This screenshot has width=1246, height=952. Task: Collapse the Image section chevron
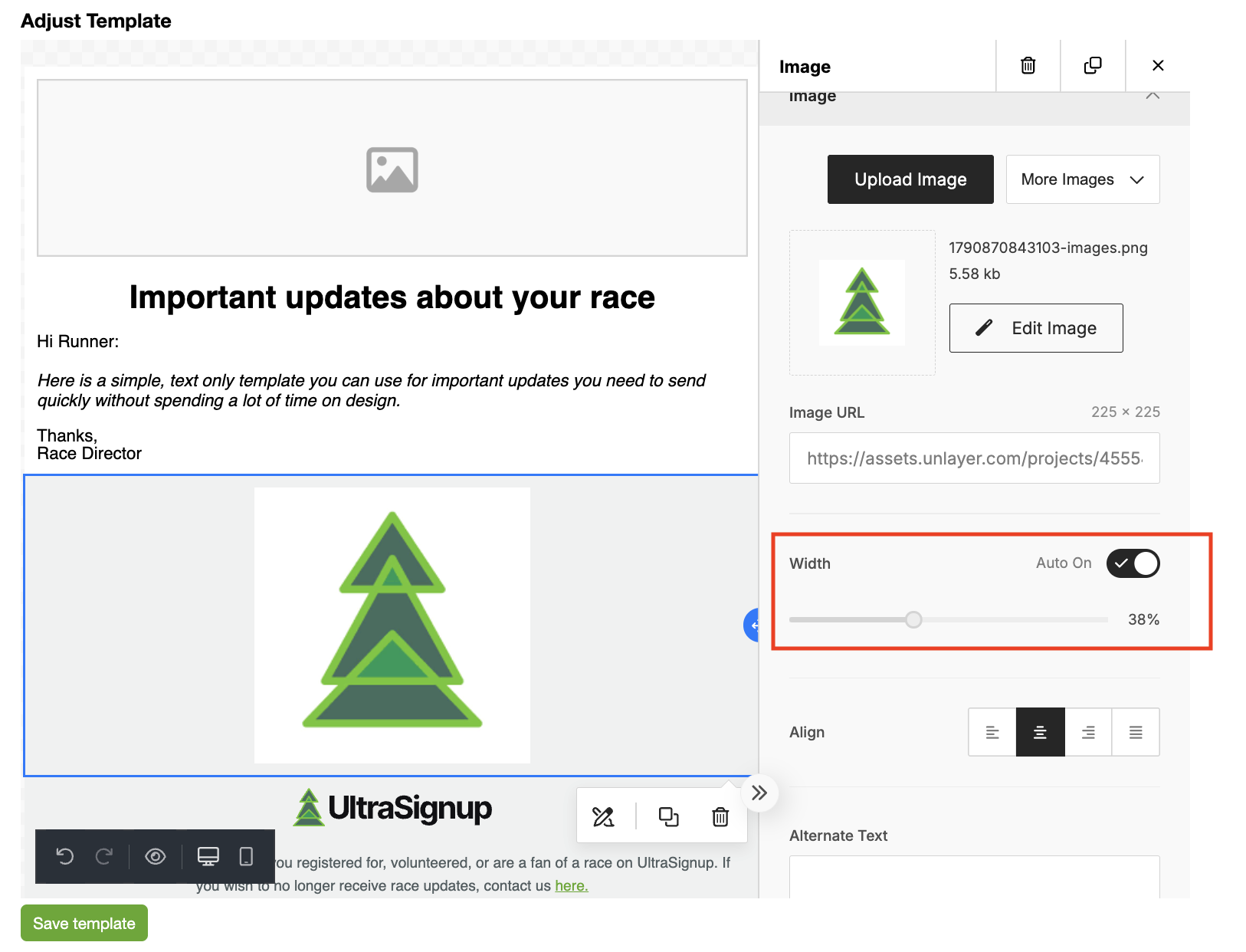pyautogui.click(x=1152, y=97)
